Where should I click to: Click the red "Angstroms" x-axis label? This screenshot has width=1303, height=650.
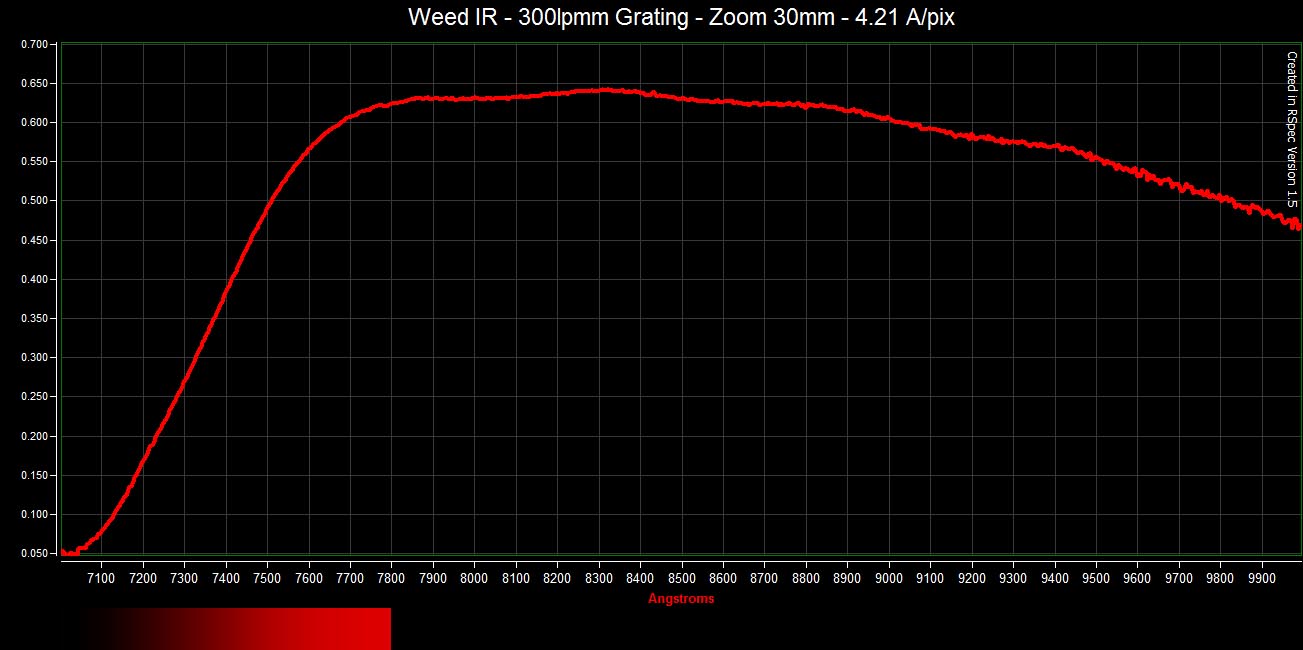681,599
